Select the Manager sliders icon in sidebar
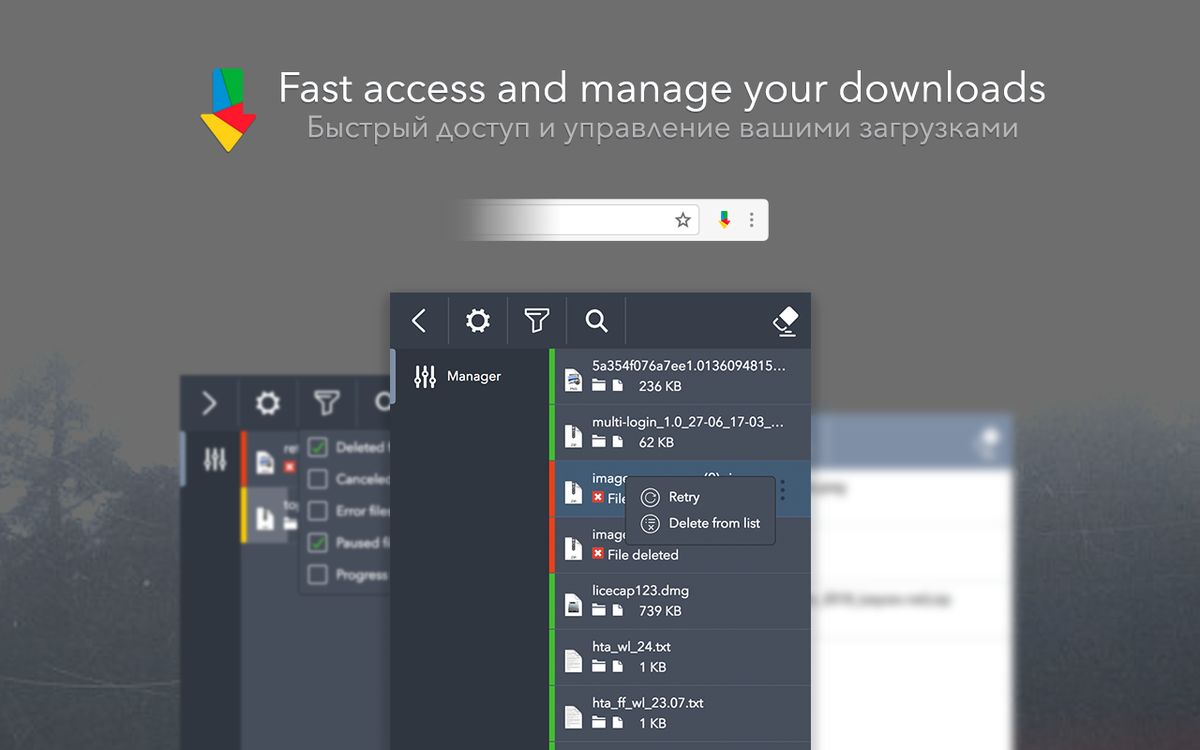 (424, 376)
